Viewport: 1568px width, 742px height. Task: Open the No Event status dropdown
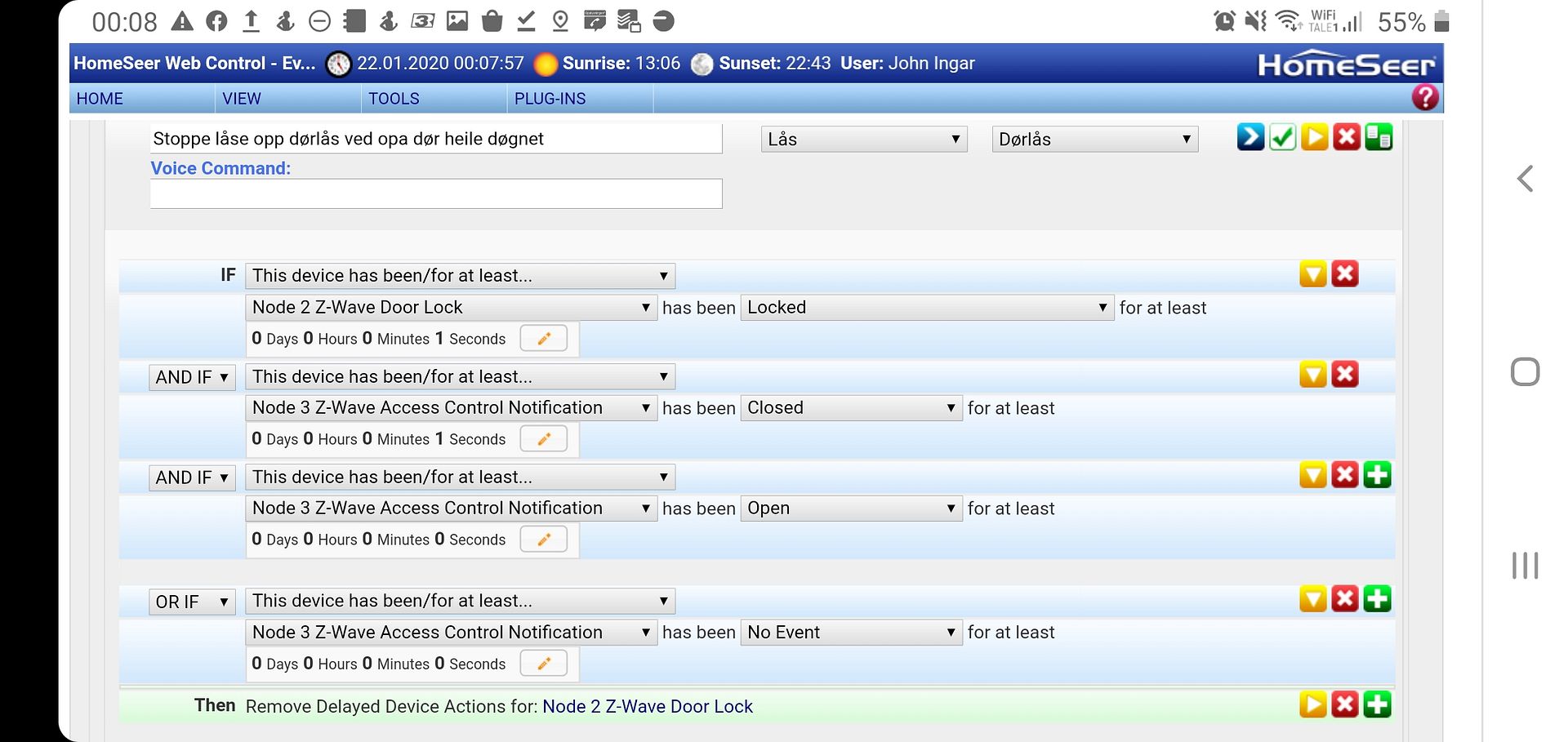850,632
